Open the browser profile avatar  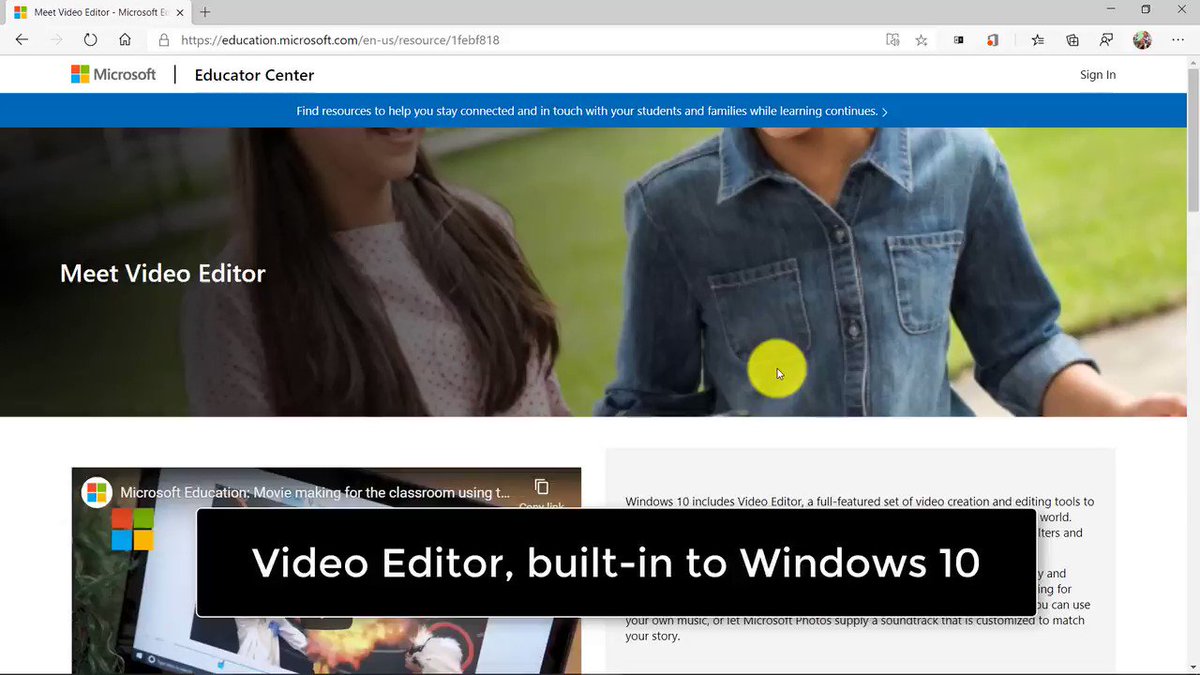coord(1142,40)
